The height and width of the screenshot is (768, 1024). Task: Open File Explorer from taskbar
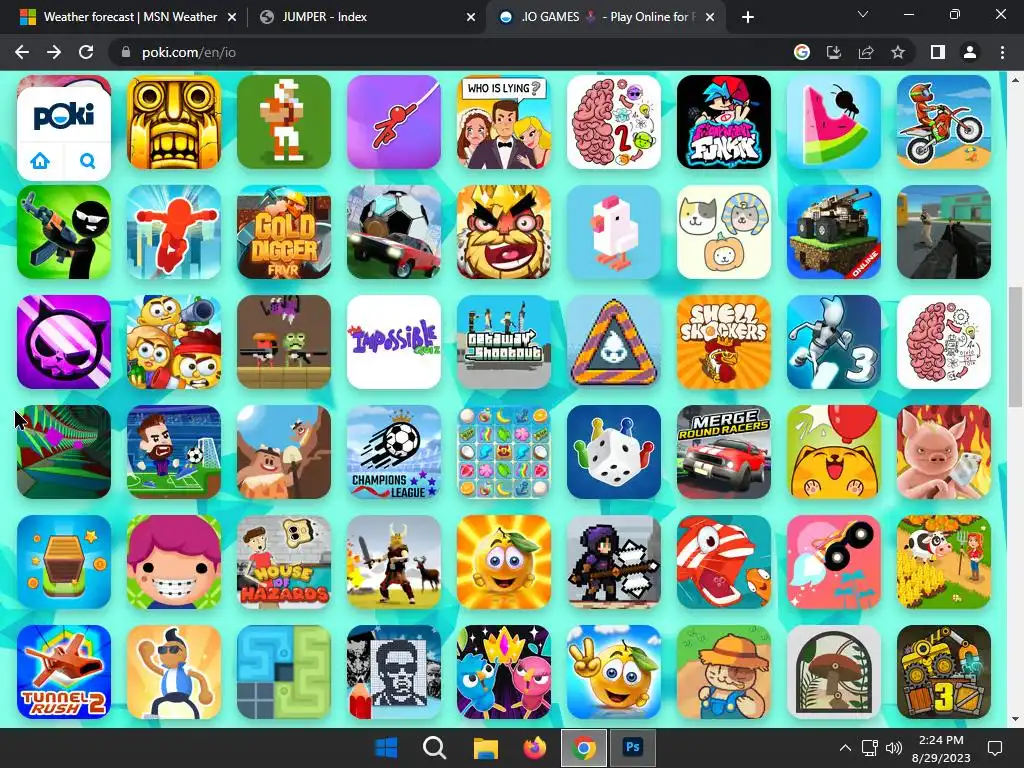[x=485, y=747]
